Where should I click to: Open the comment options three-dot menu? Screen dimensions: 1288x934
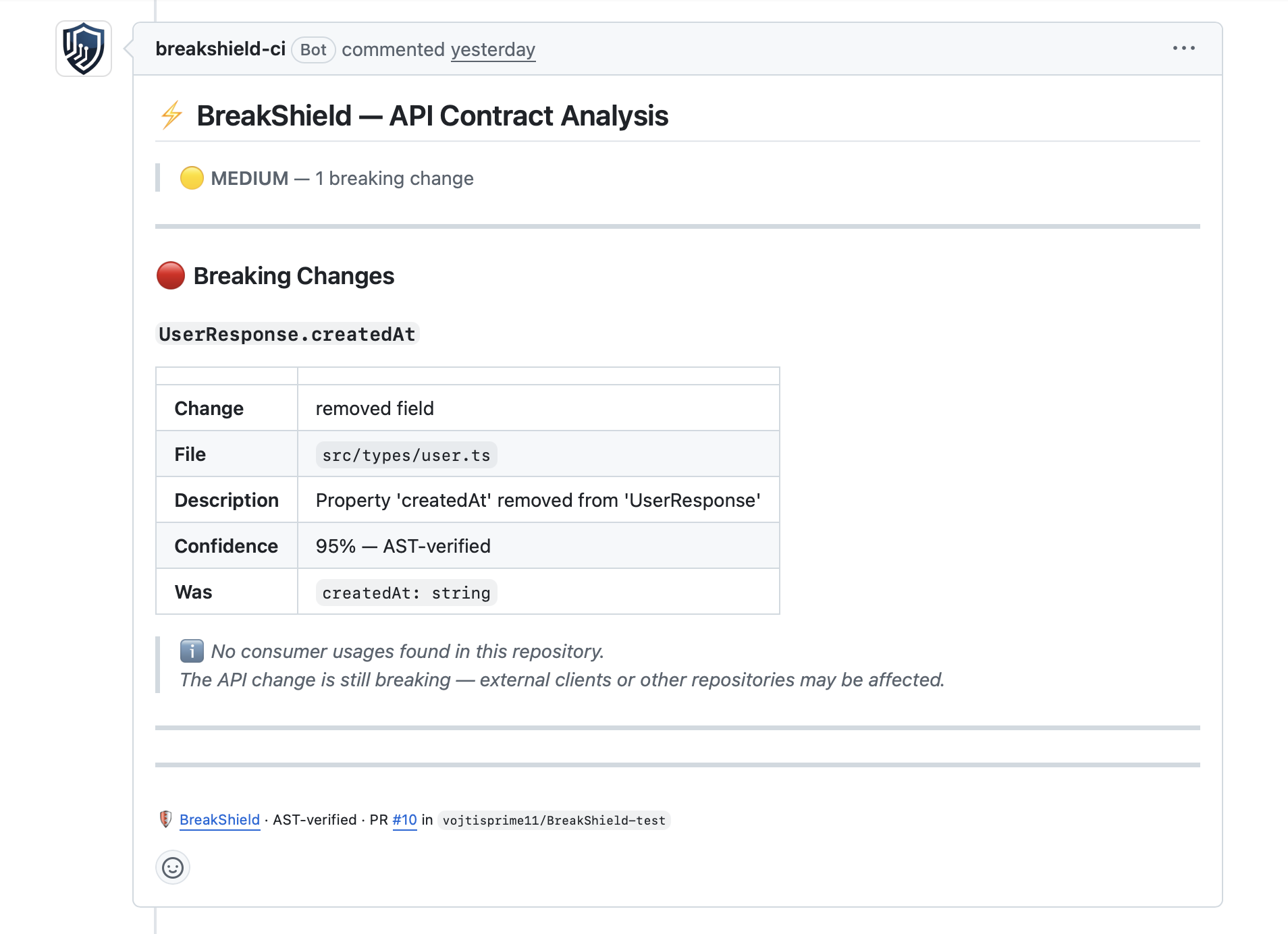pyautogui.click(x=1183, y=49)
